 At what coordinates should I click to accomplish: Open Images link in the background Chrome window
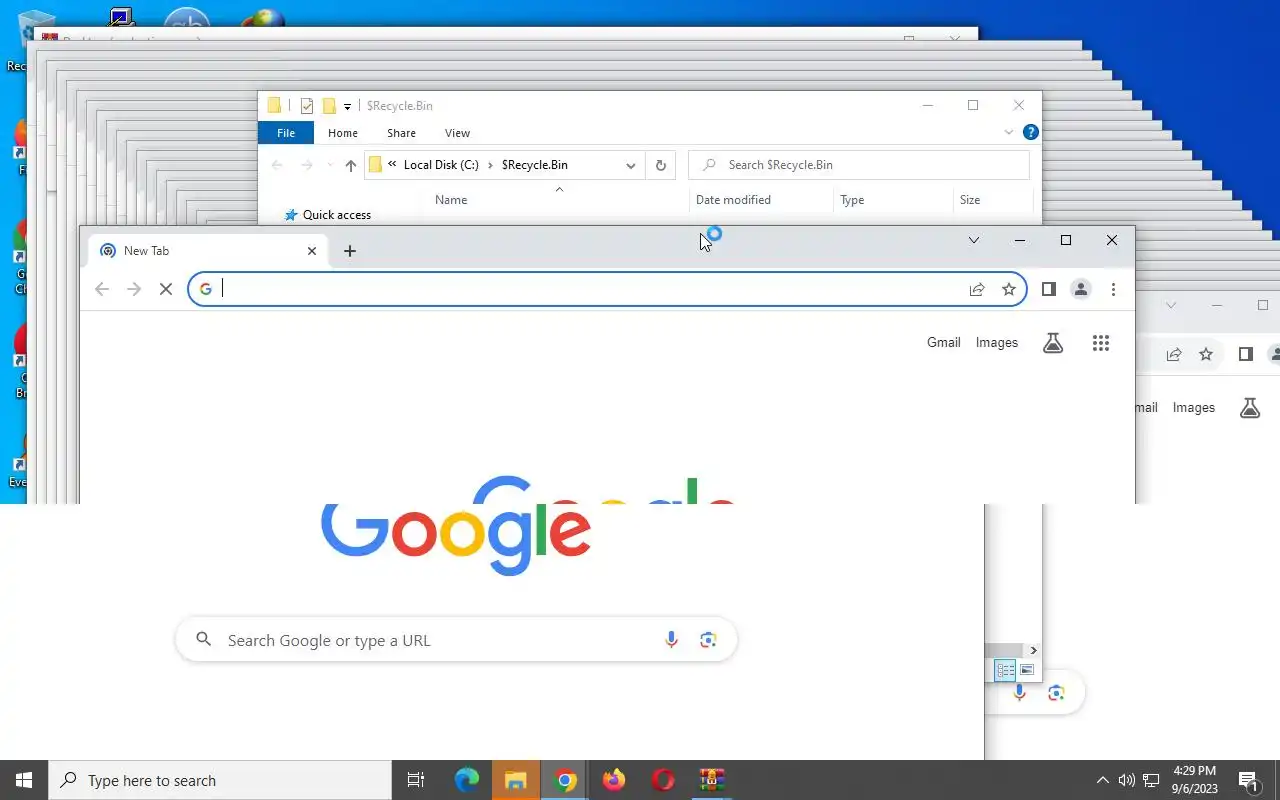(x=1194, y=407)
